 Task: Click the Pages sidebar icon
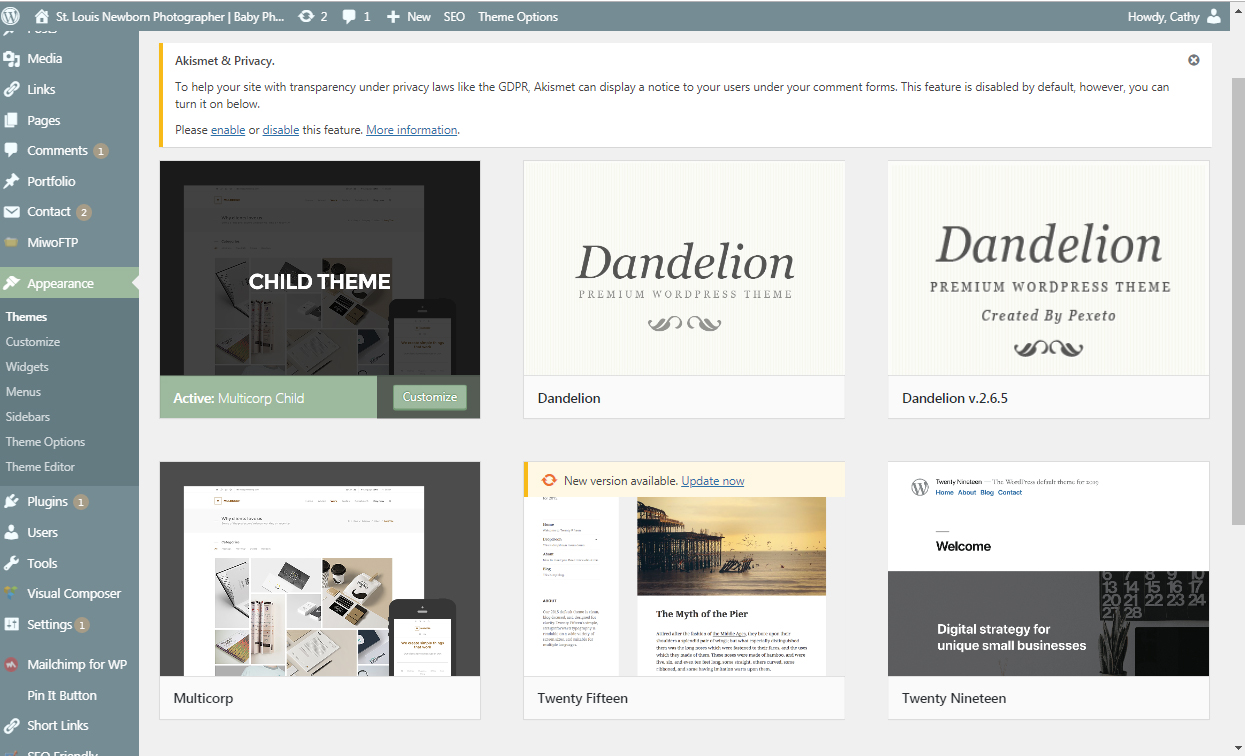pos(12,120)
